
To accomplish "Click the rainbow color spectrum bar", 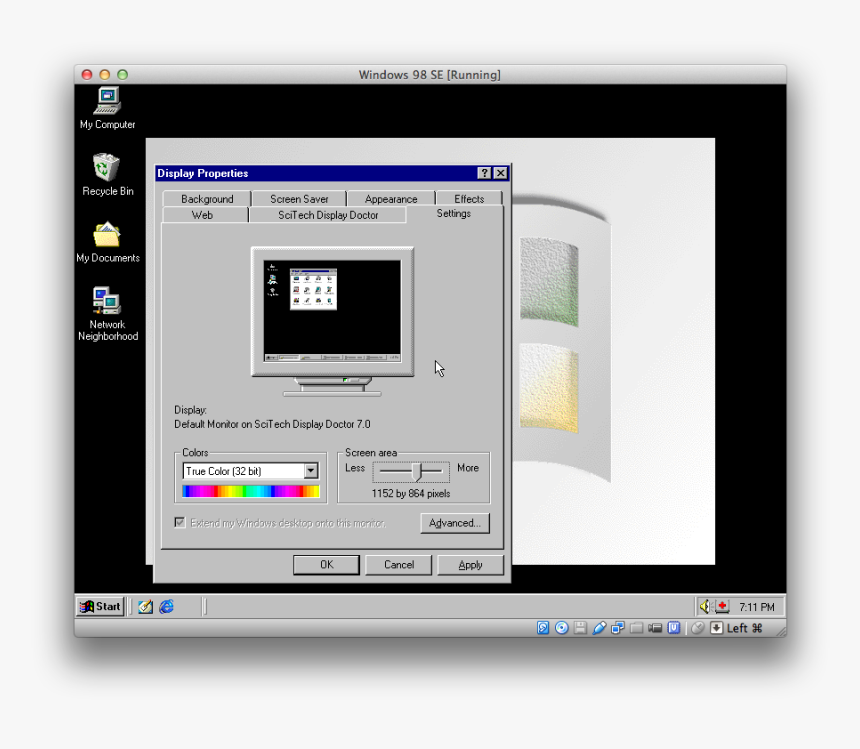I will 251,491.
